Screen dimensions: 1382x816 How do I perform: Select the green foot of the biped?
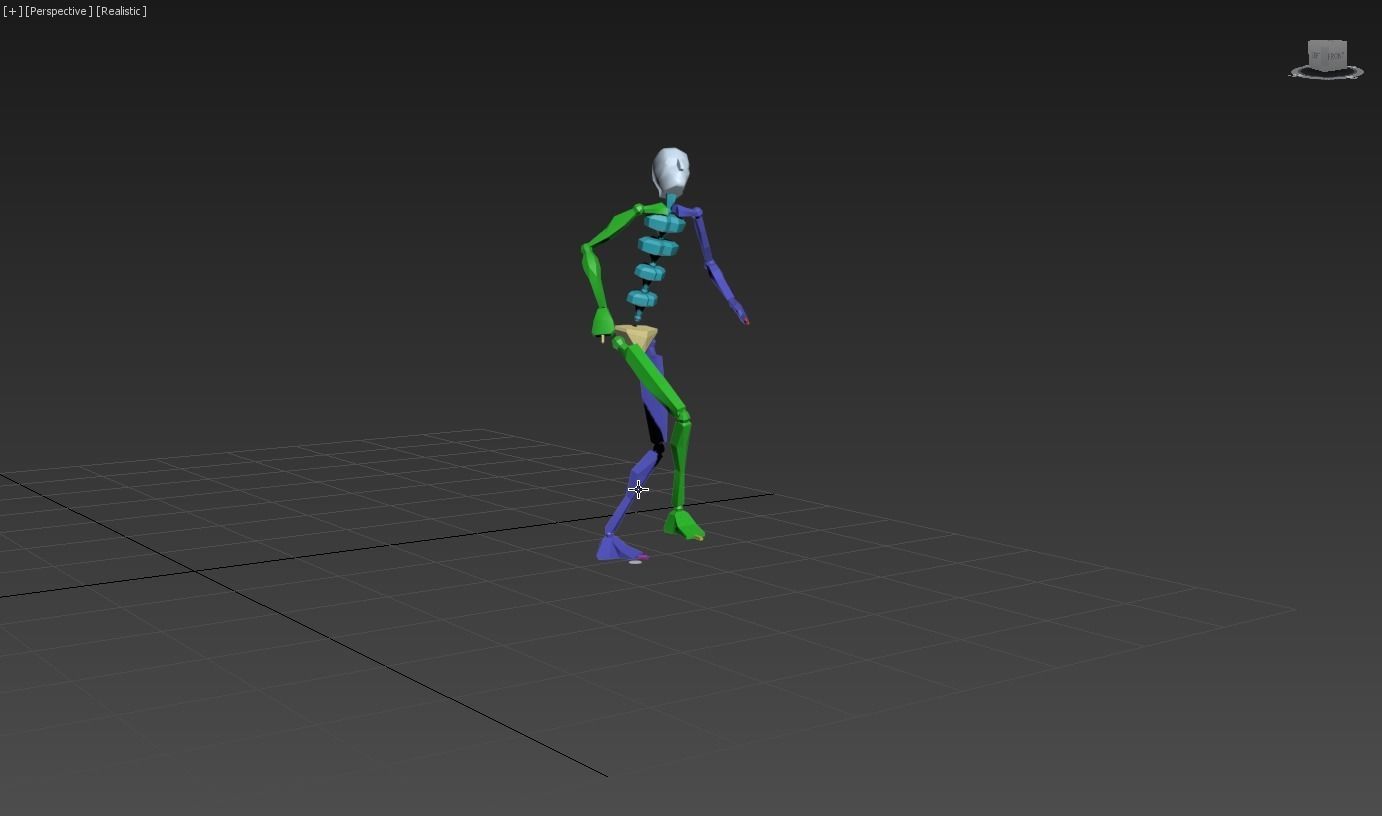(x=684, y=524)
